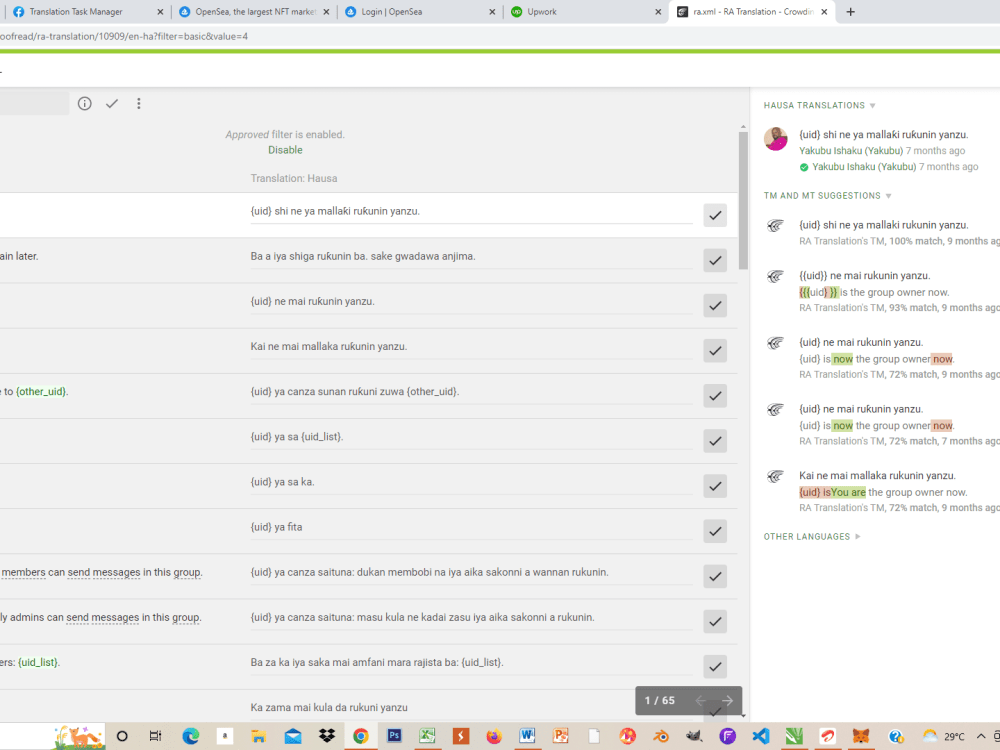Open the three-dot more options menu
This screenshot has width=1000, height=750.
click(x=138, y=103)
